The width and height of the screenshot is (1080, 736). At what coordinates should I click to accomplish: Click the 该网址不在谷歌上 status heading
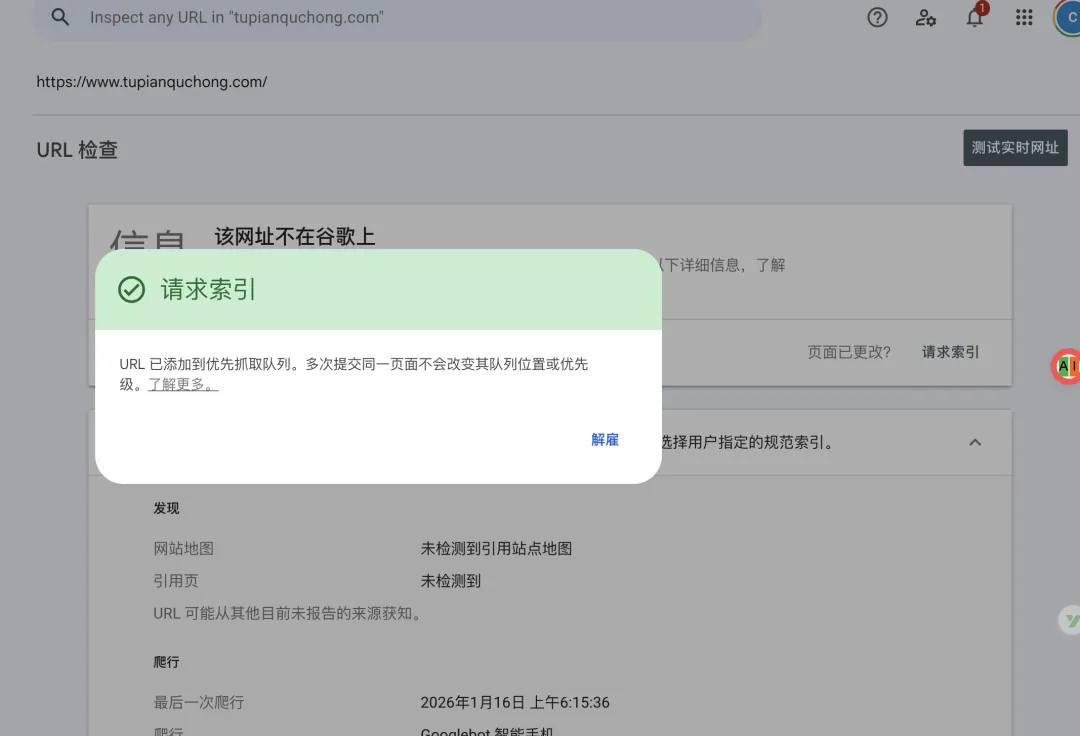(x=295, y=236)
